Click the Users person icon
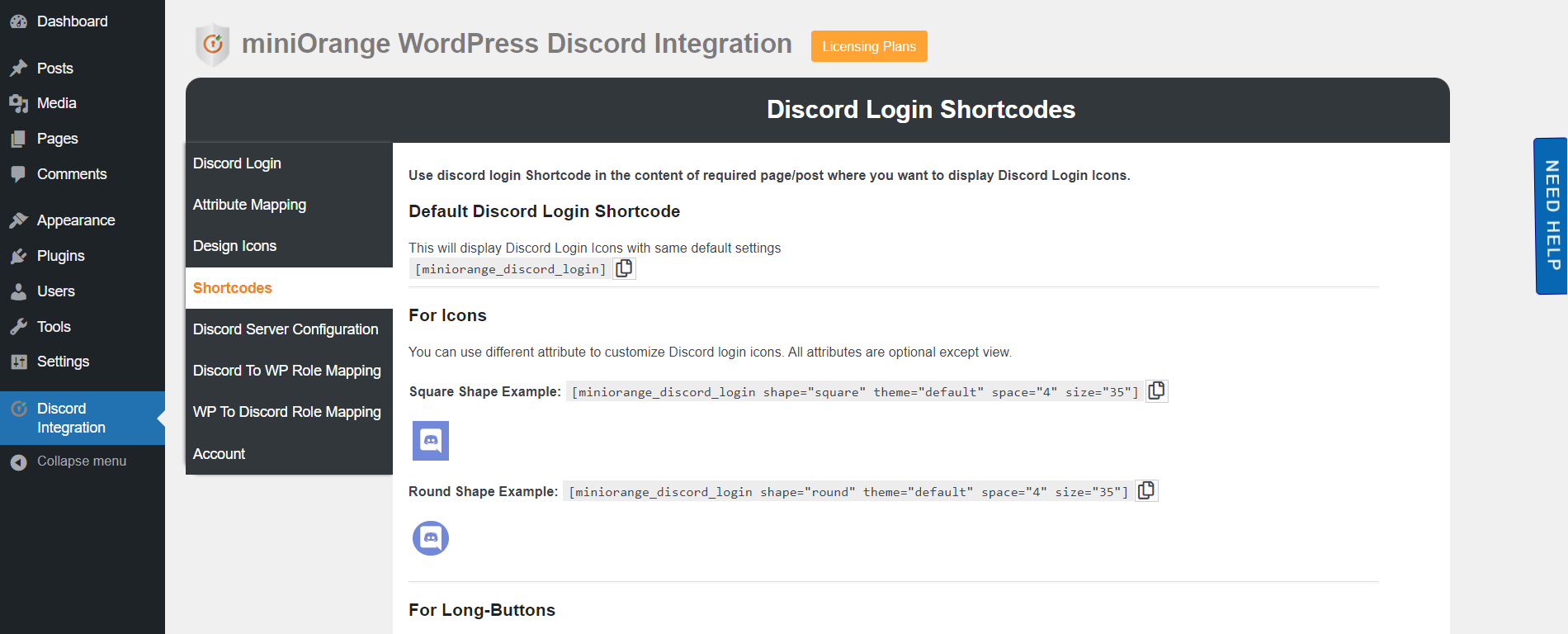Image resolution: width=1568 pixels, height=634 pixels. pos(18,291)
